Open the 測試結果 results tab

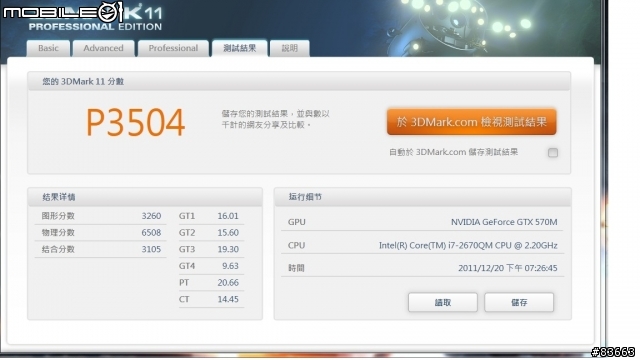240,48
